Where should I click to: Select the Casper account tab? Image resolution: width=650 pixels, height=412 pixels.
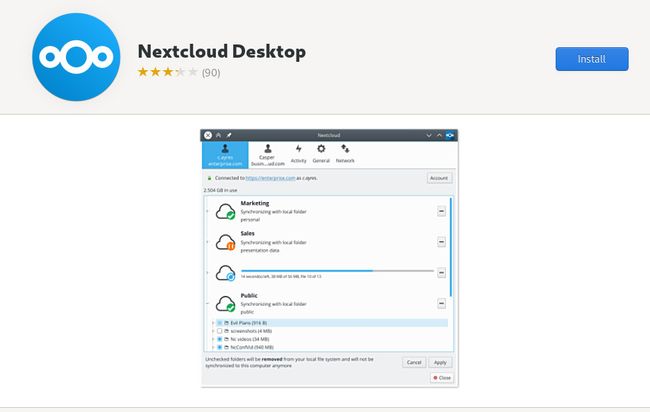[x=267, y=155]
